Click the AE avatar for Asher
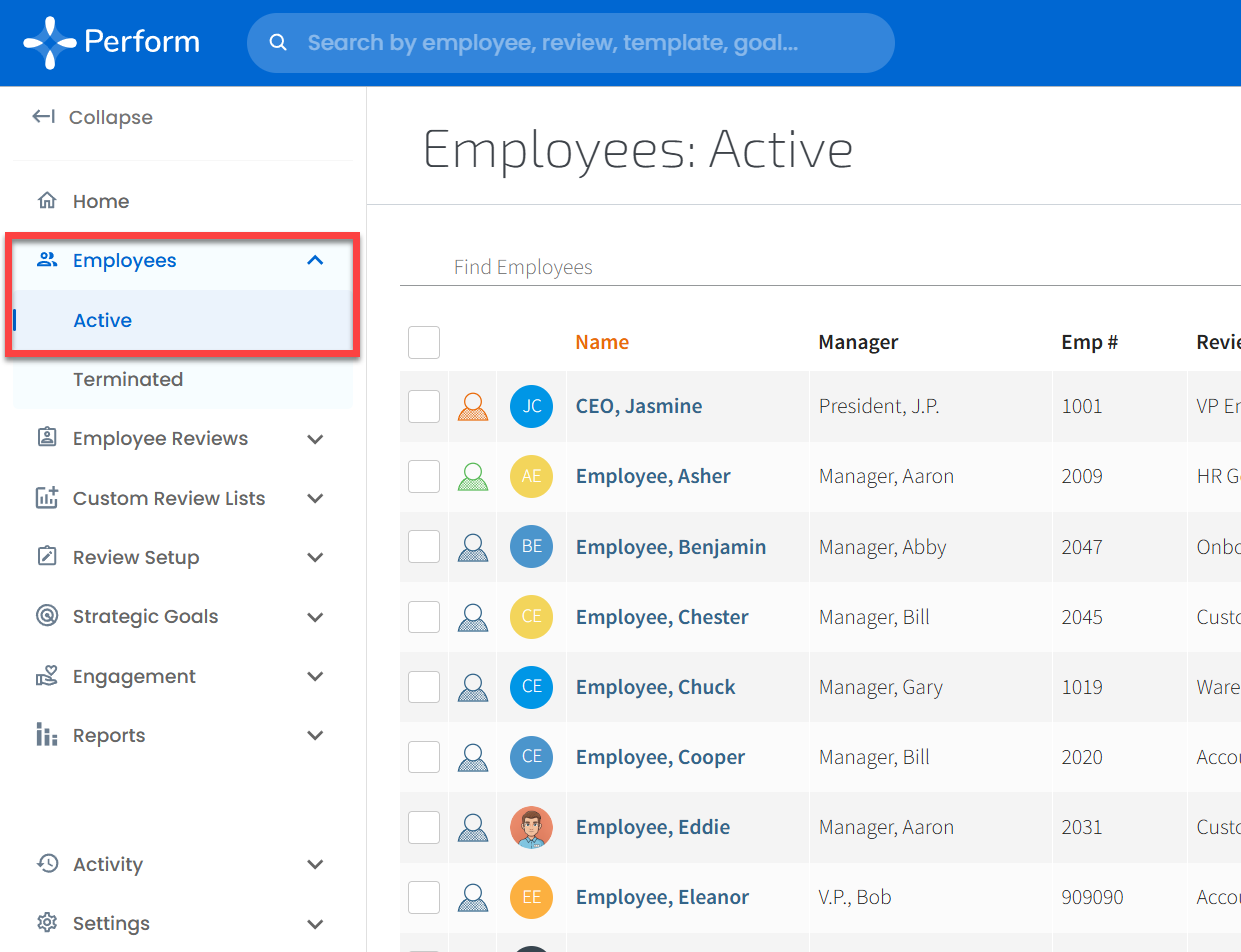Screen dimensions: 1241x952 532,476
